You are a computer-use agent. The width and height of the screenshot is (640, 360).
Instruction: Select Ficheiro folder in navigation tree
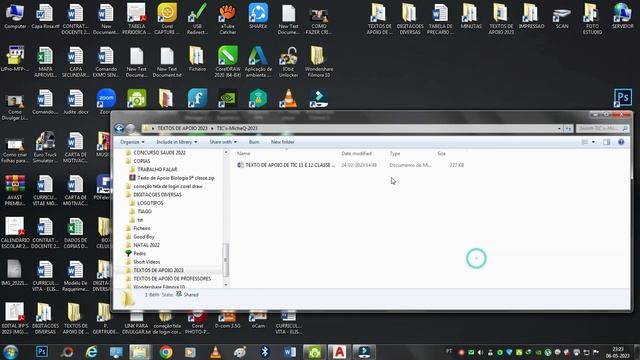pyautogui.click(x=142, y=228)
